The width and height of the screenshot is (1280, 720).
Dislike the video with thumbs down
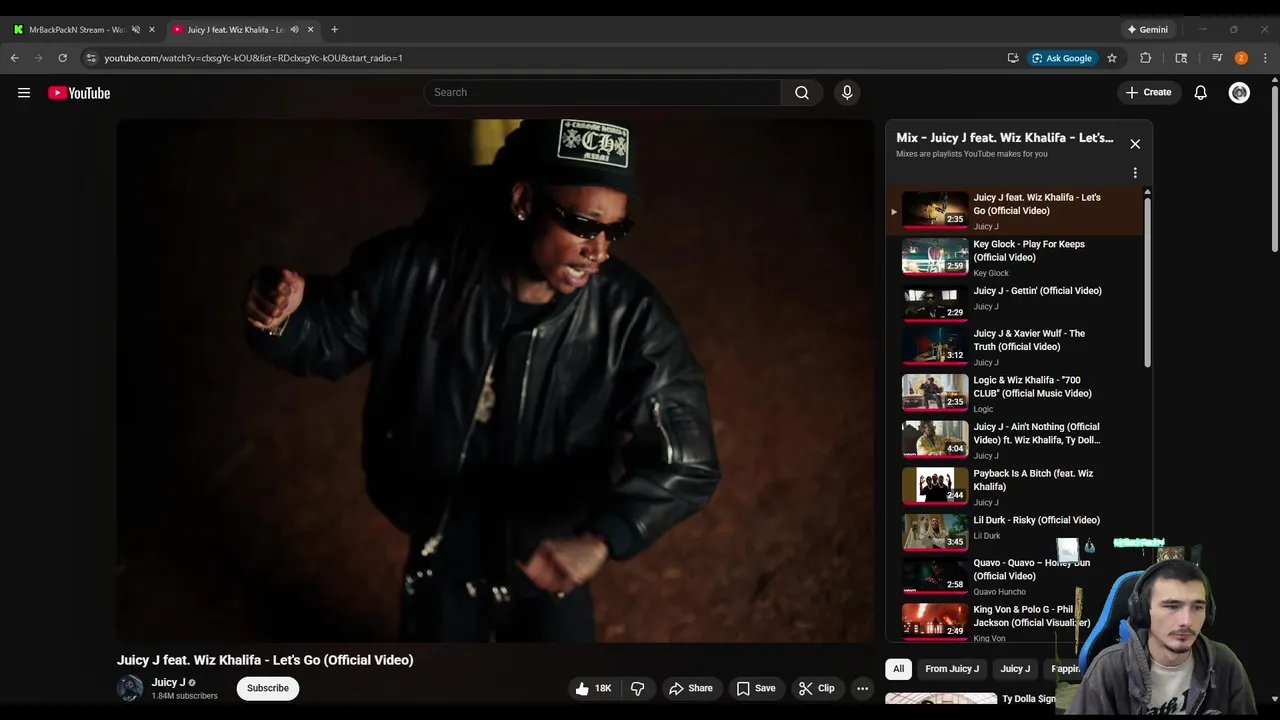(637, 688)
